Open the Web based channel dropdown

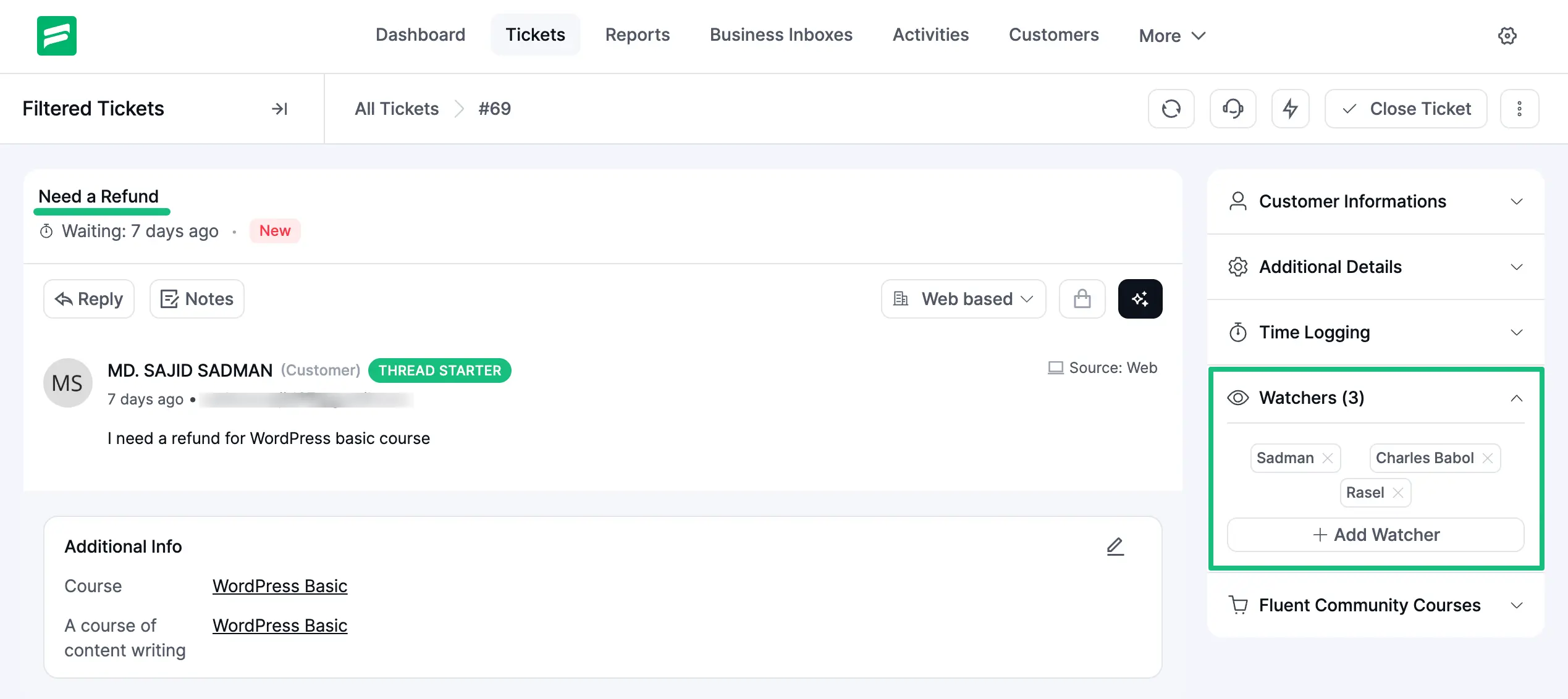click(963, 298)
